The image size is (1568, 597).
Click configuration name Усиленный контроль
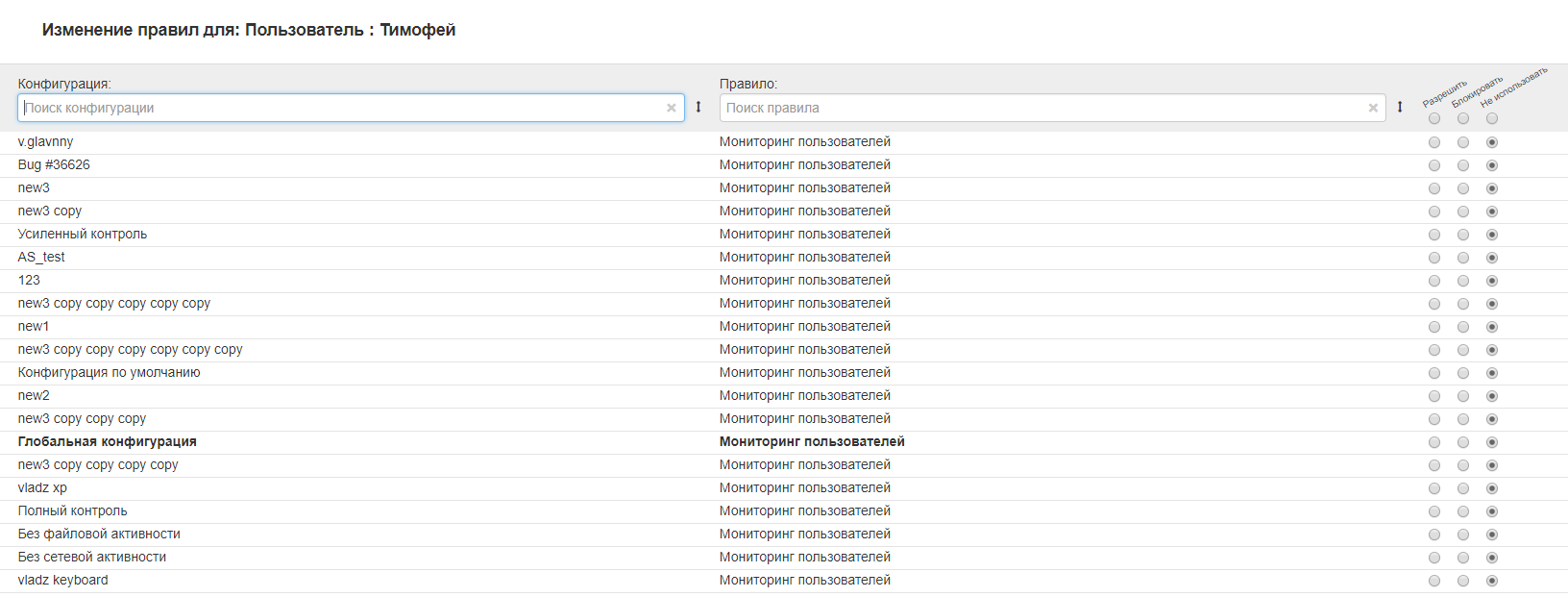point(83,234)
